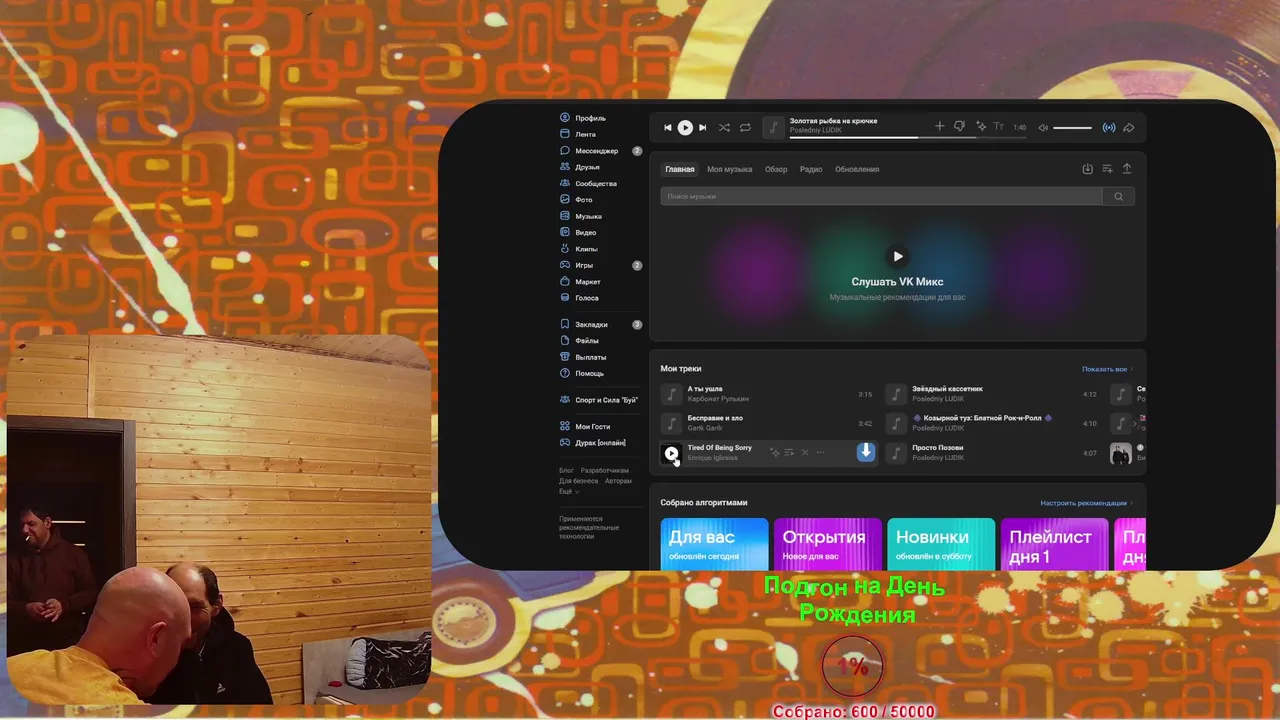Focus the Поиск музыки search field

tap(881, 196)
